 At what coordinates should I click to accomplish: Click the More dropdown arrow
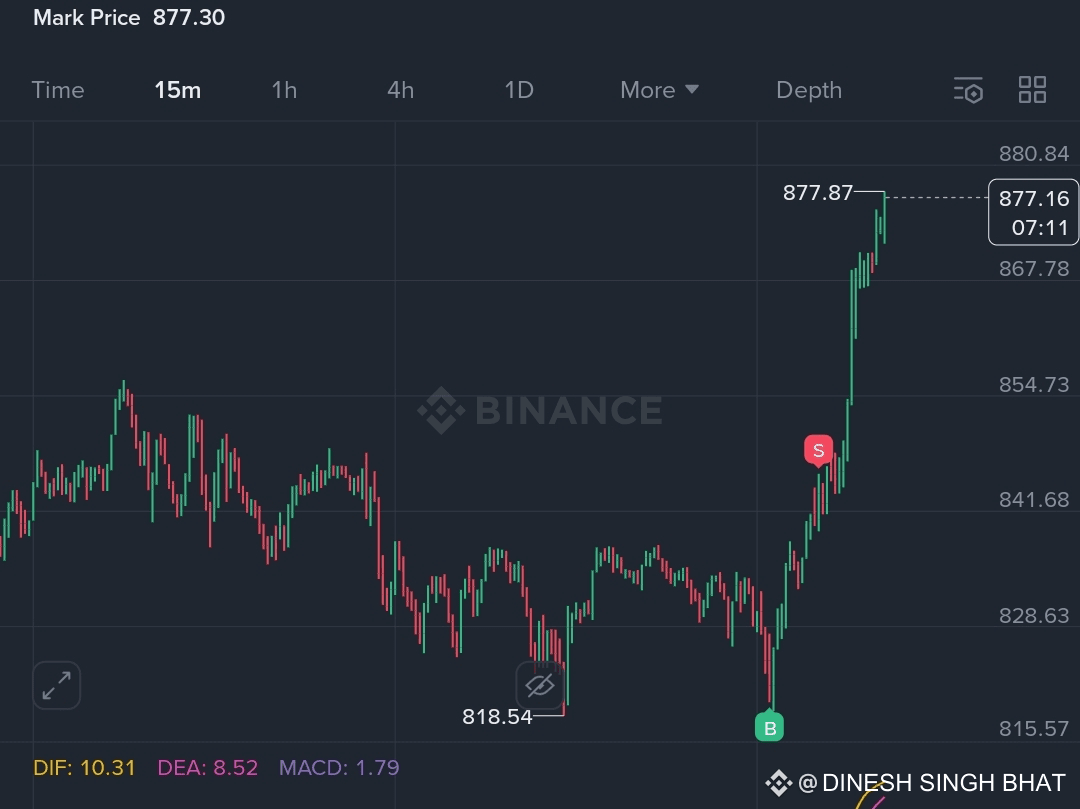[692, 90]
